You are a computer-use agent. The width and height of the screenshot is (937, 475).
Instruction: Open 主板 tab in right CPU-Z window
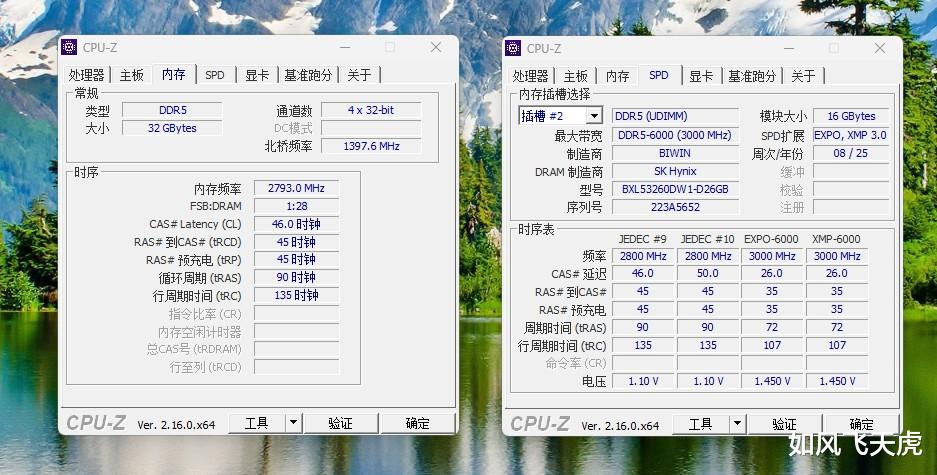tap(575, 76)
